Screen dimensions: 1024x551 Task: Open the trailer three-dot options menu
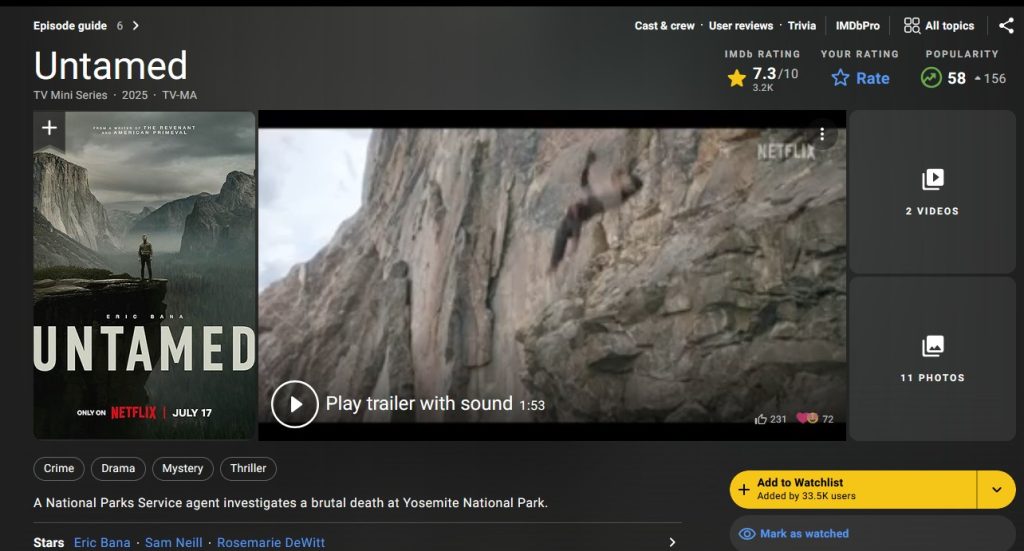point(822,134)
